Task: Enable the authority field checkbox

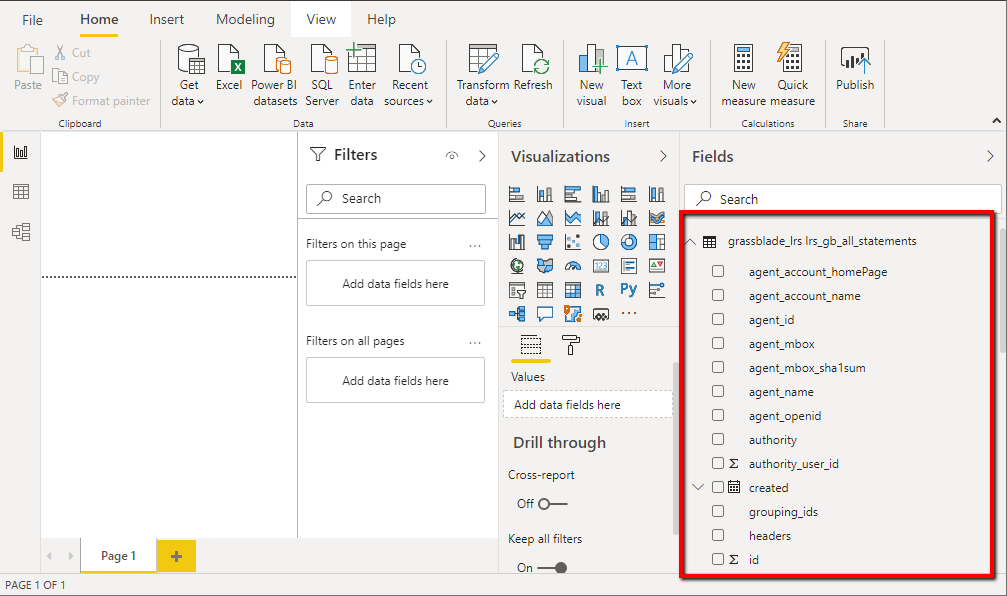Action: point(718,439)
